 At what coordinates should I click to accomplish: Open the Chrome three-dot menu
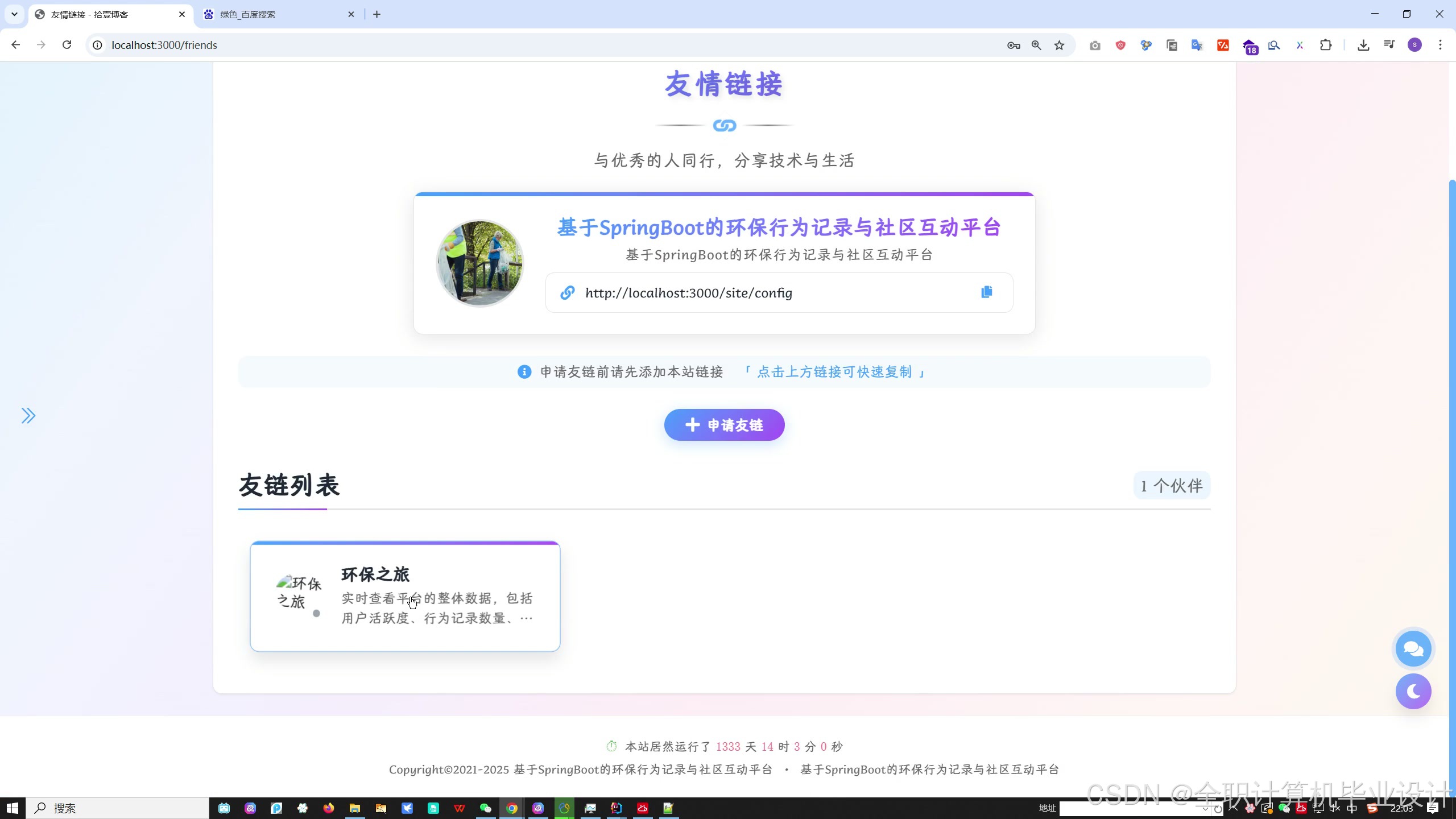(1440, 45)
